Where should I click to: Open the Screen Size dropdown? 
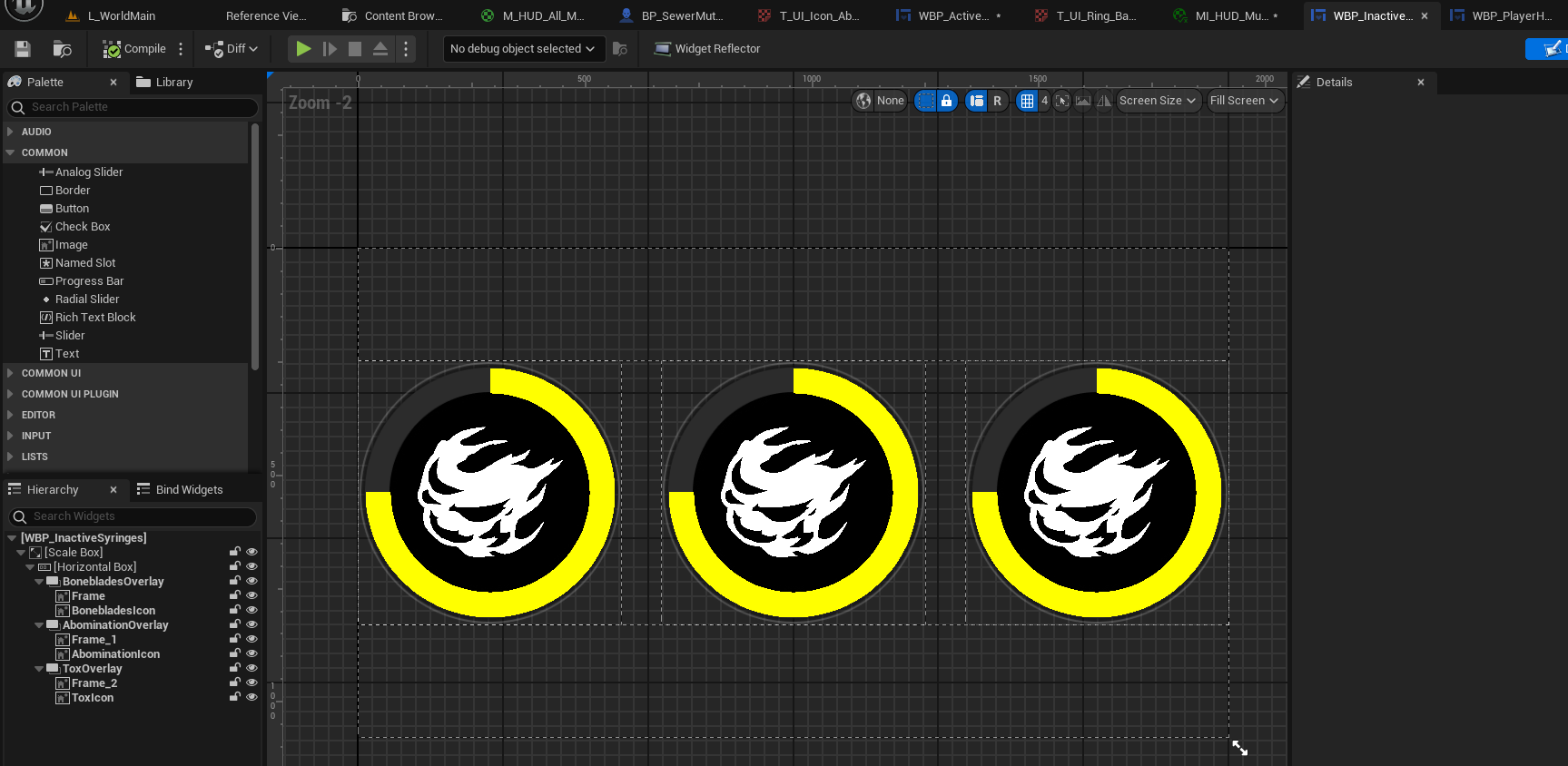pyautogui.click(x=1158, y=101)
